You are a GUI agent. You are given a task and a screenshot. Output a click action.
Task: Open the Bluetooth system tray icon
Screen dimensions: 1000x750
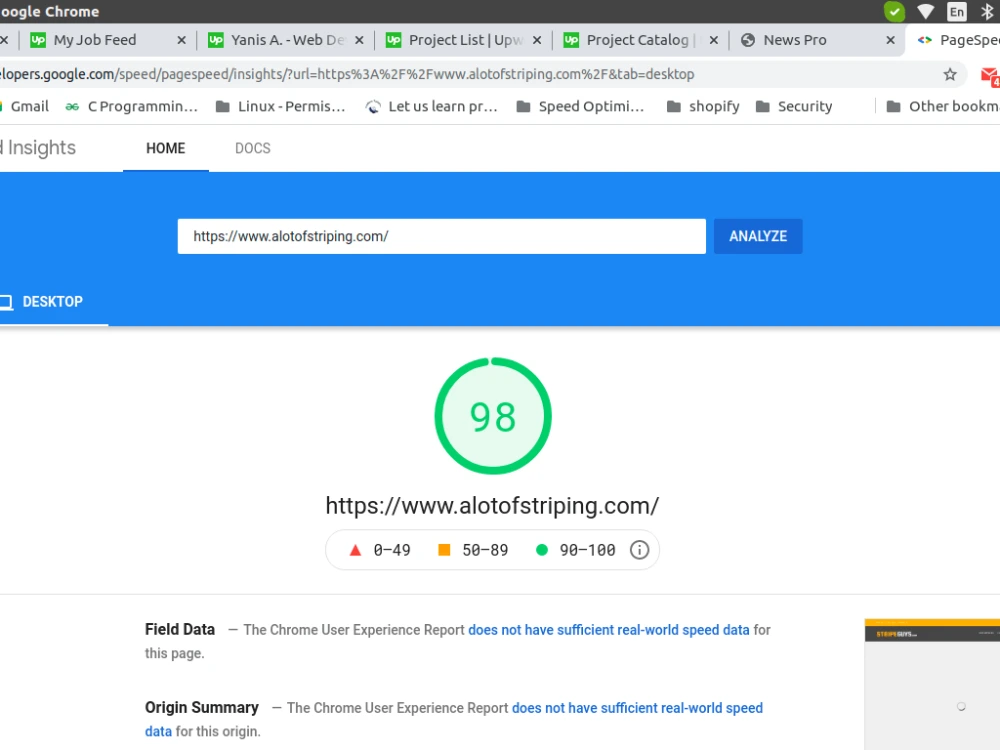click(x=987, y=11)
